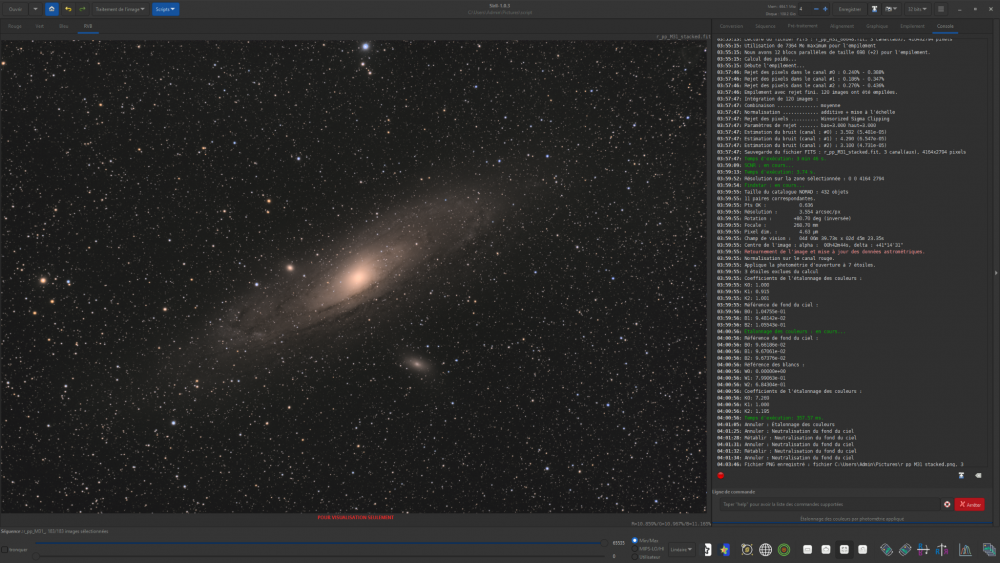Viewport: 1000px width, 563px height.
Task: Toggle false color rendering star icon
Action: (724, 550)
